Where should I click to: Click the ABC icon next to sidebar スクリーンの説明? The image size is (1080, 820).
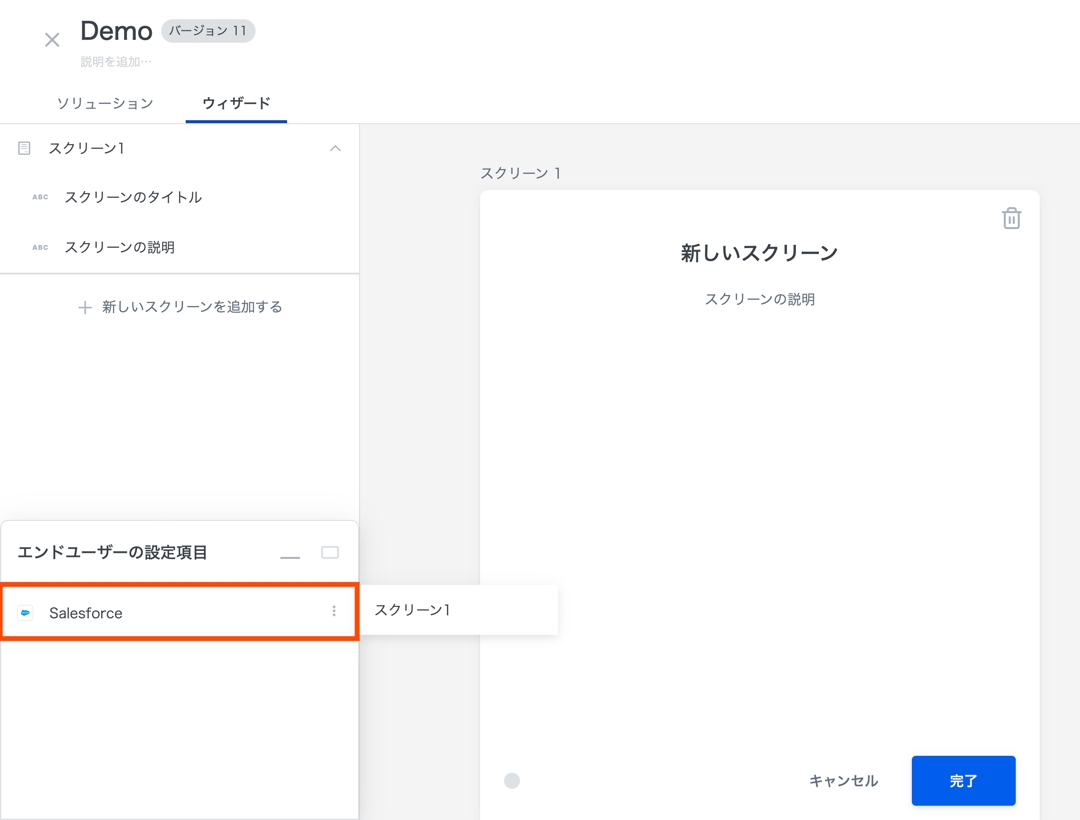click(40, 247)
